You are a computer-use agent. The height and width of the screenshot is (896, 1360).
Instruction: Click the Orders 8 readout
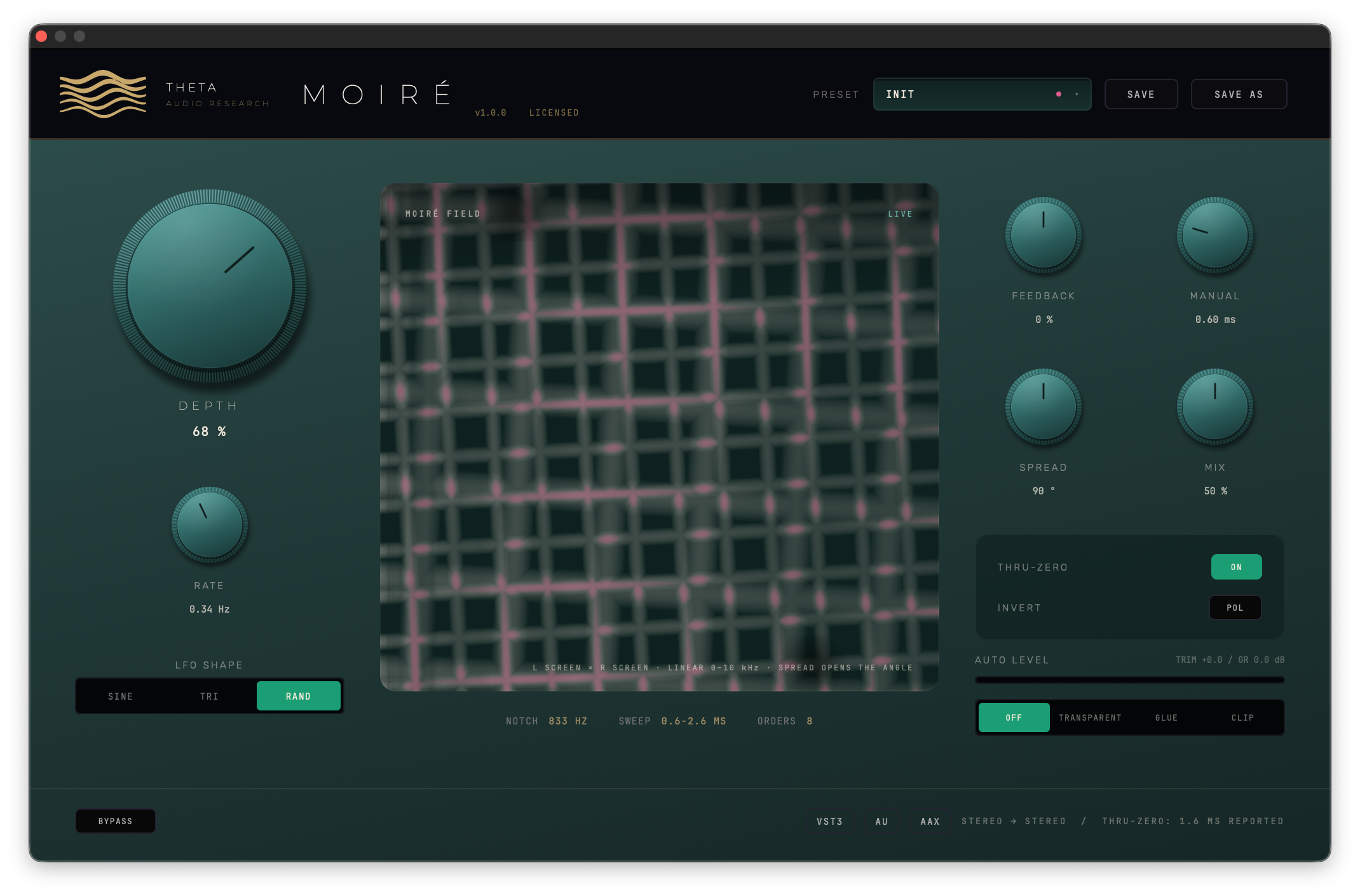785,721
